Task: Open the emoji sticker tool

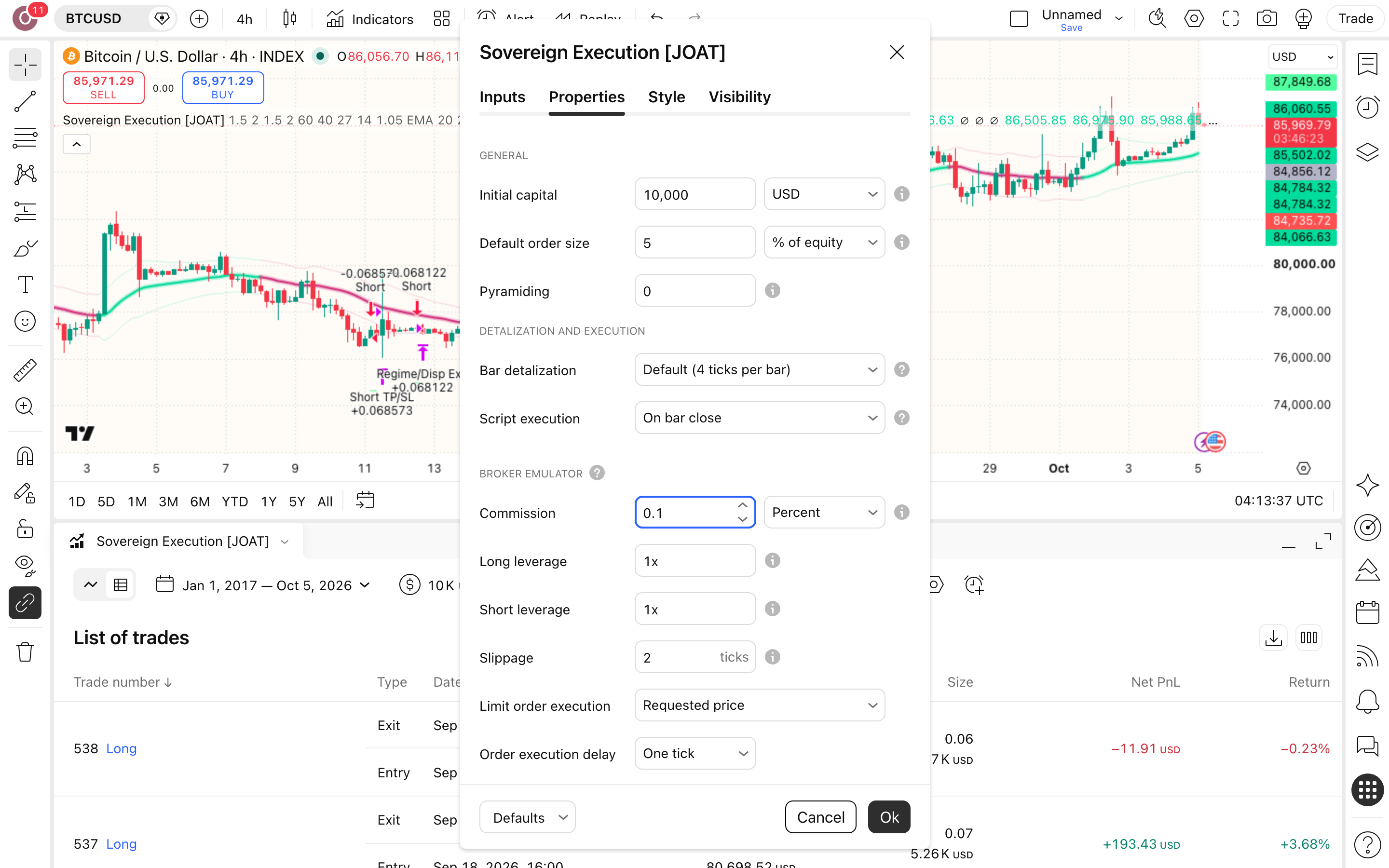Action: (25, 322)
